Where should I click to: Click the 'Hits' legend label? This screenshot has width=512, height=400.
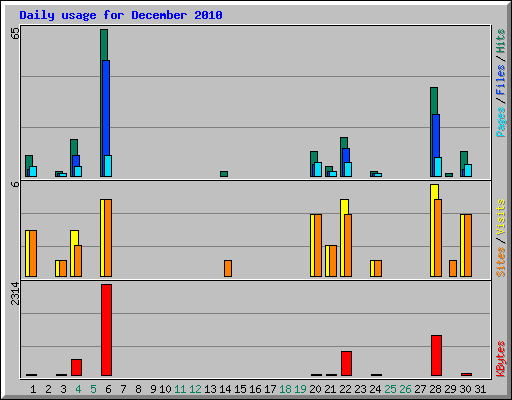[500, 41]
